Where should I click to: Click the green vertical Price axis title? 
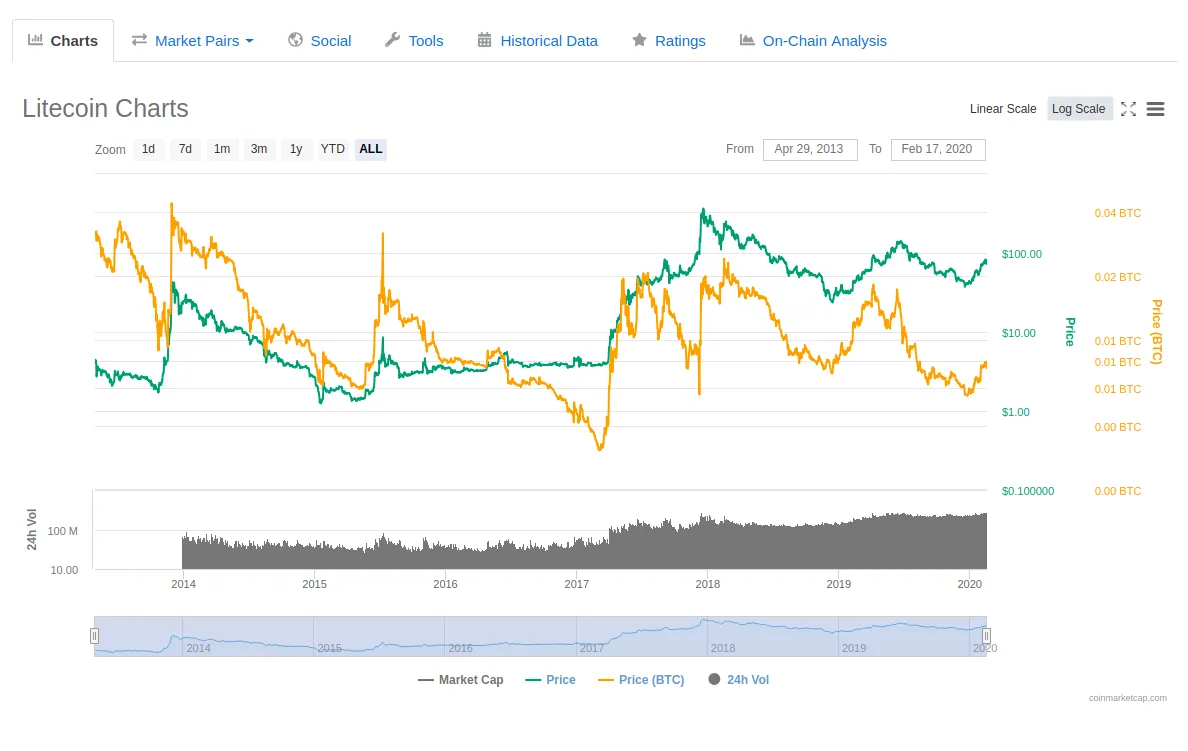(x=1071, y=332)
